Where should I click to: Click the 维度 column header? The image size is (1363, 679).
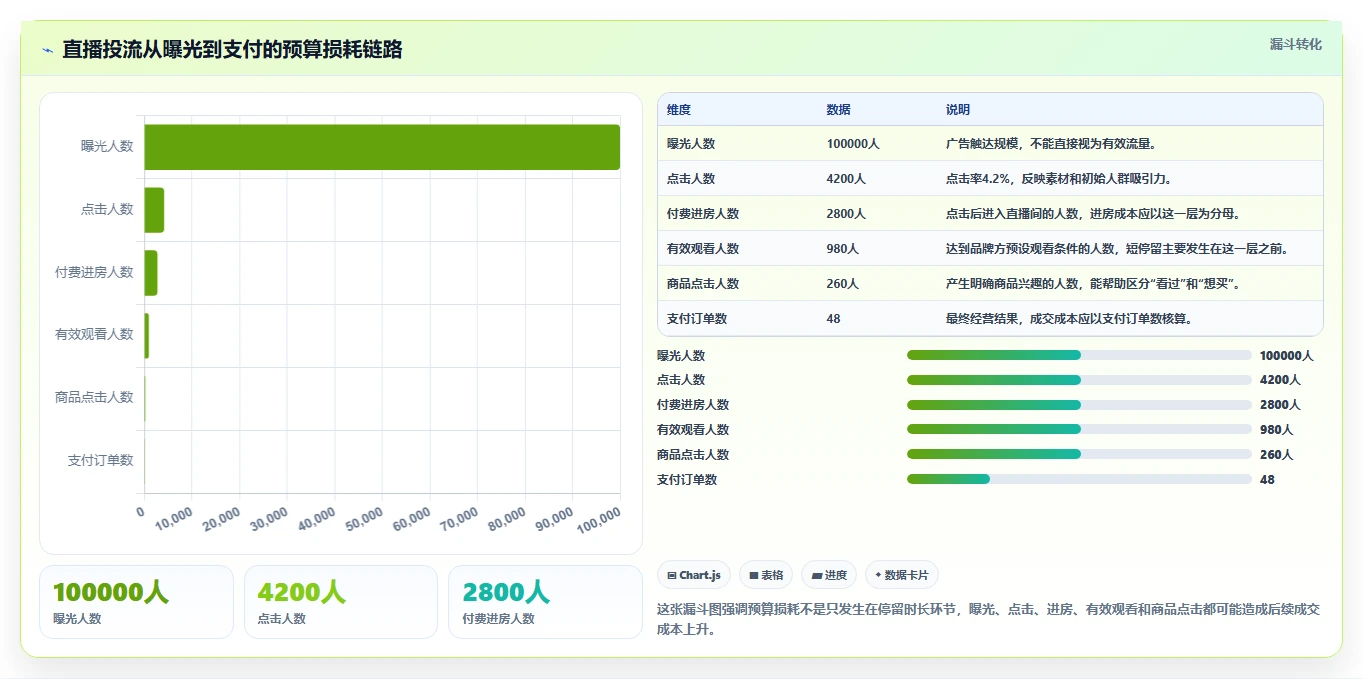point(679,110)
